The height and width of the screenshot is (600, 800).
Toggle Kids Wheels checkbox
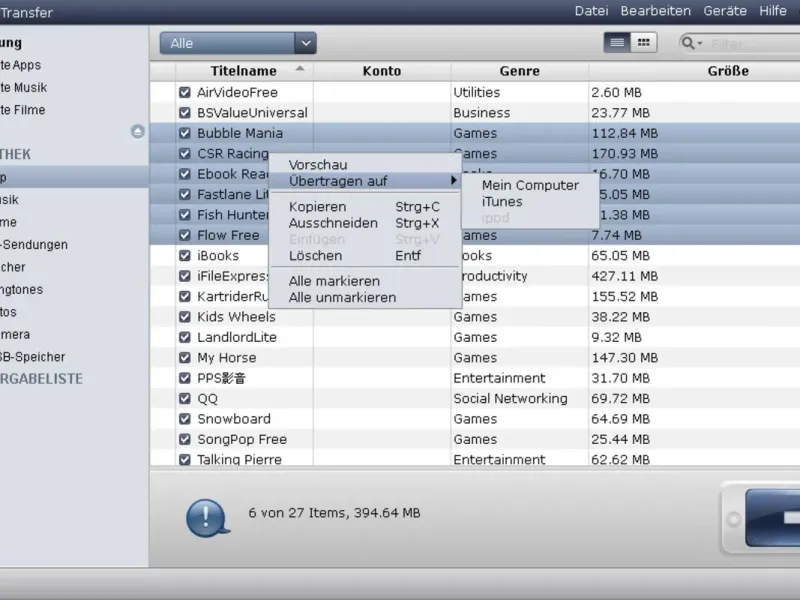tap(185, 317)
